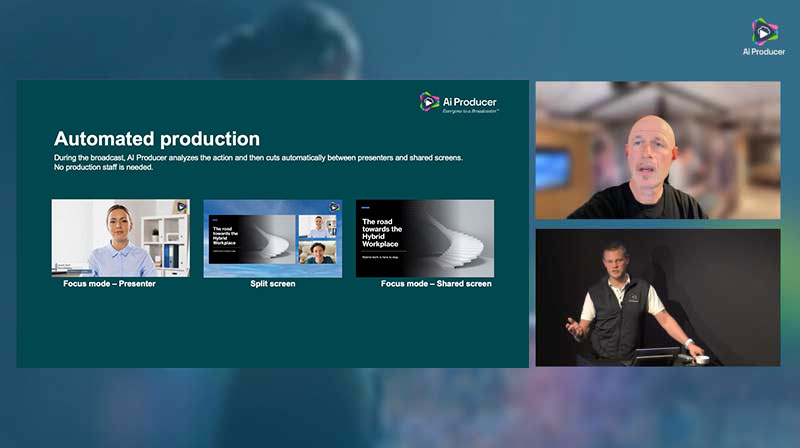Click the 'Ai Producer' text under top-right logo

[764, 52]
